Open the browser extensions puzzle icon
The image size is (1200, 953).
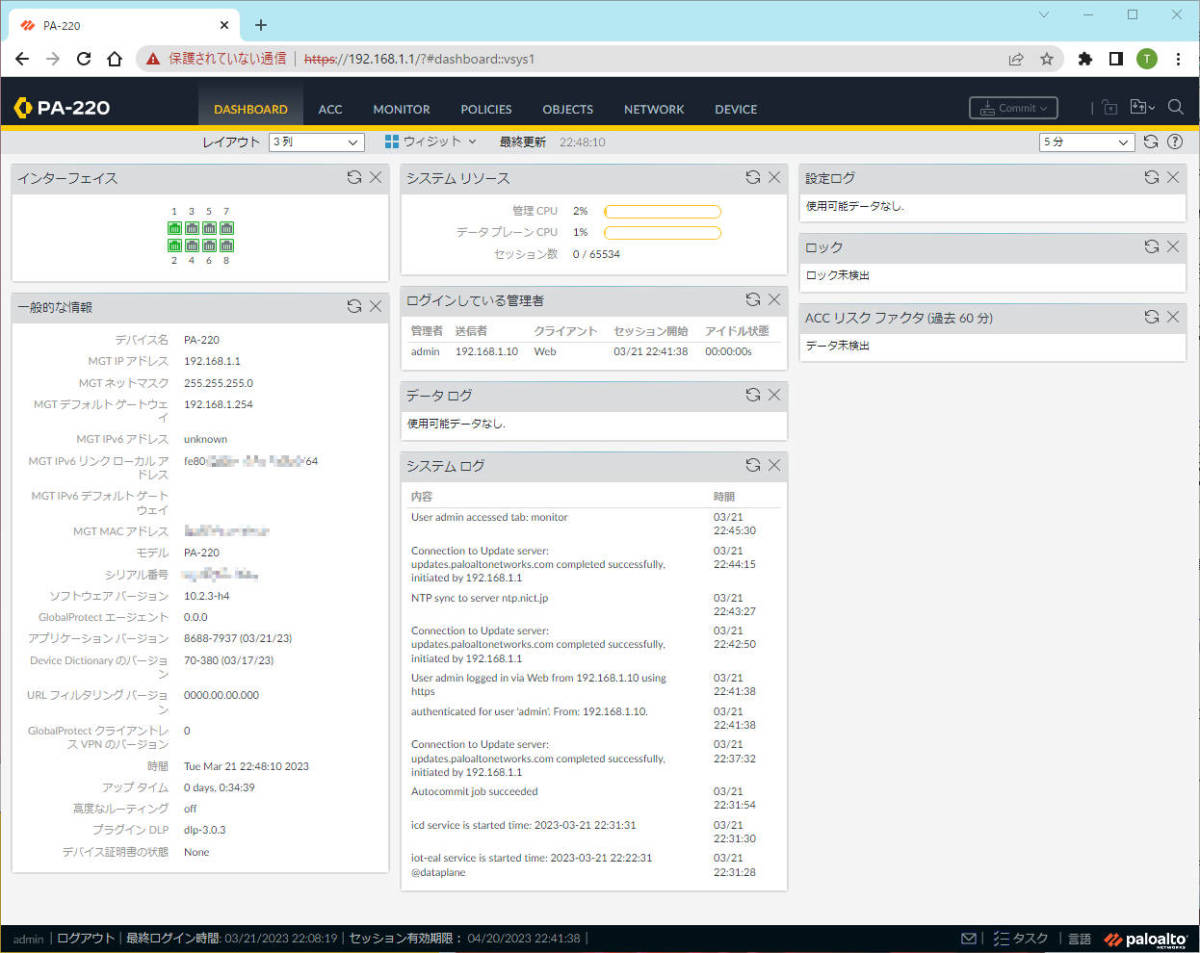pyautogui.click(x=1084, y=59)
